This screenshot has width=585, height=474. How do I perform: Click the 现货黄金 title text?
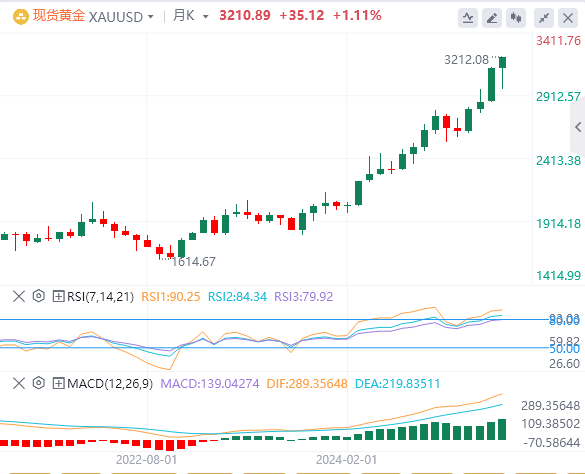coord(59,16)
